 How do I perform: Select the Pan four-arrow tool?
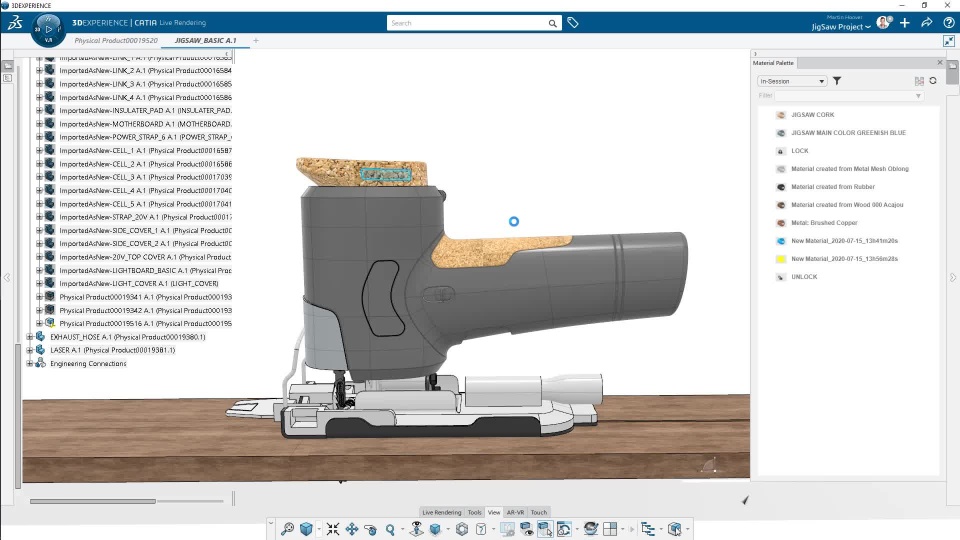coord(351,528)
